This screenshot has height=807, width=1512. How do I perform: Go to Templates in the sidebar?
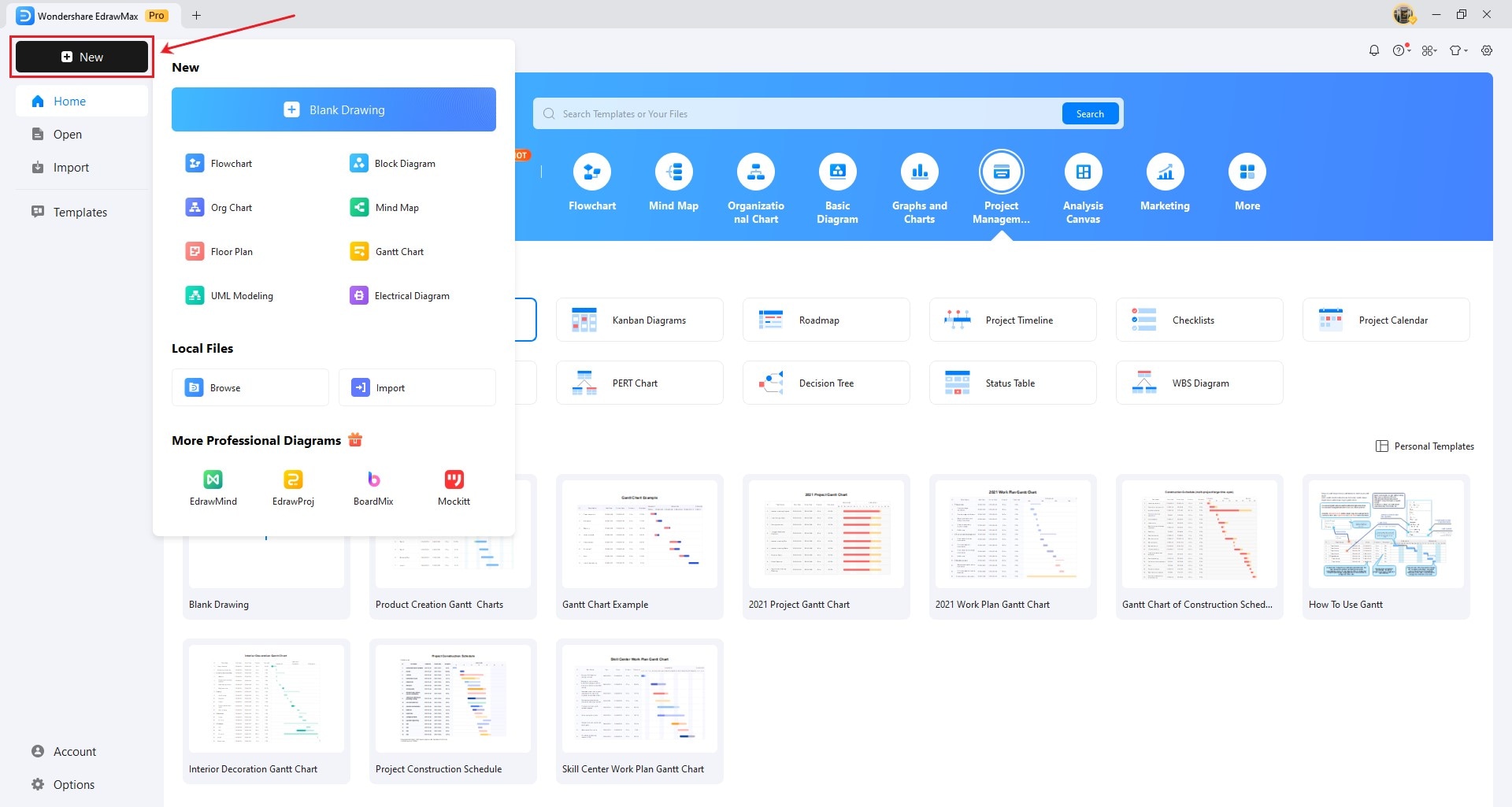click(82, 212)
